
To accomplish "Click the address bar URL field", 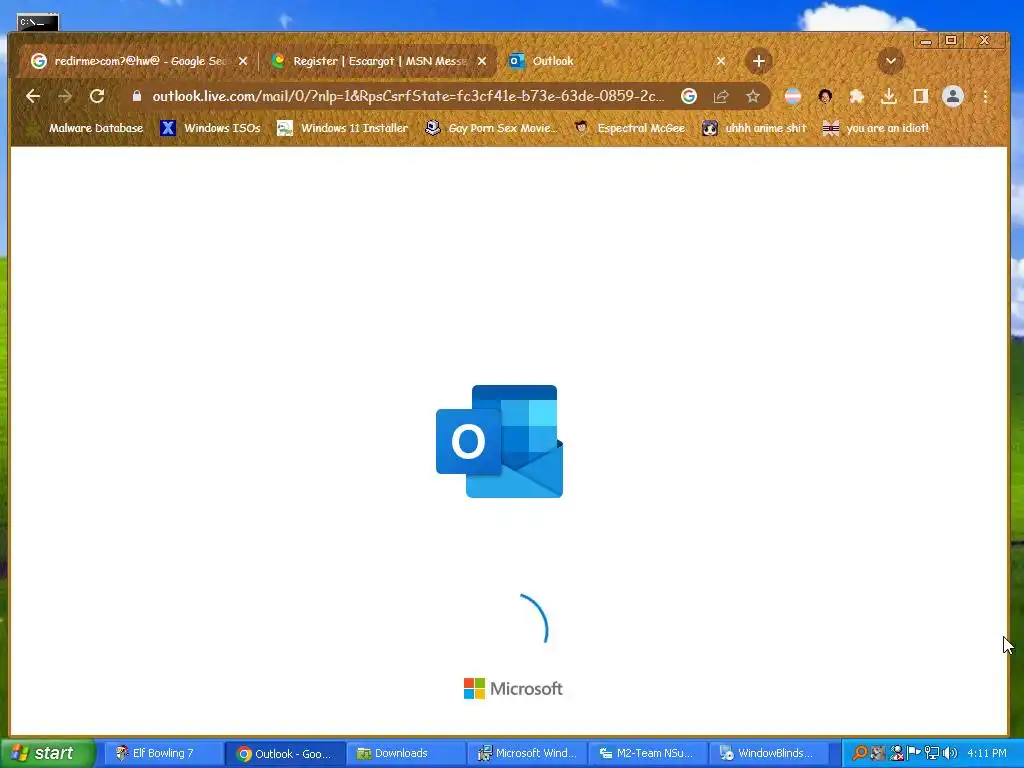I will tap(408, 97).
